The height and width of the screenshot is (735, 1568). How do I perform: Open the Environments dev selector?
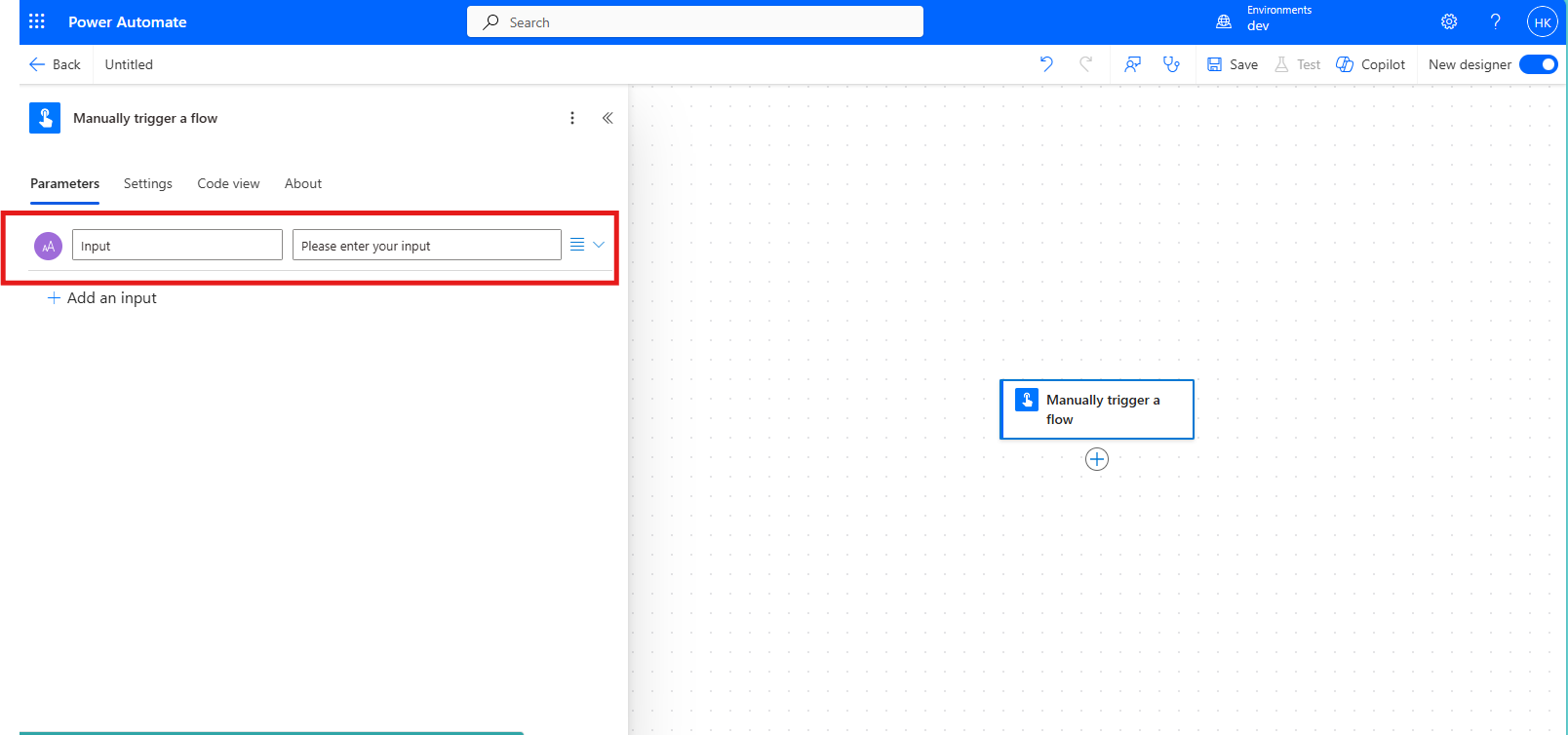click(1267, 19)
